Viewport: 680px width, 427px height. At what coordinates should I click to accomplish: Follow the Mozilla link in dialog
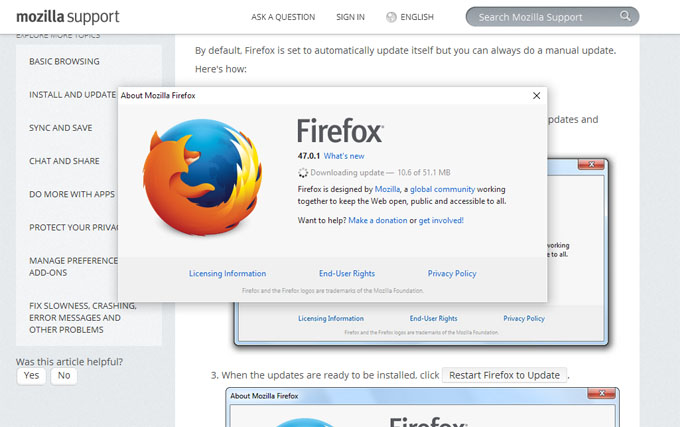point(387,189)
